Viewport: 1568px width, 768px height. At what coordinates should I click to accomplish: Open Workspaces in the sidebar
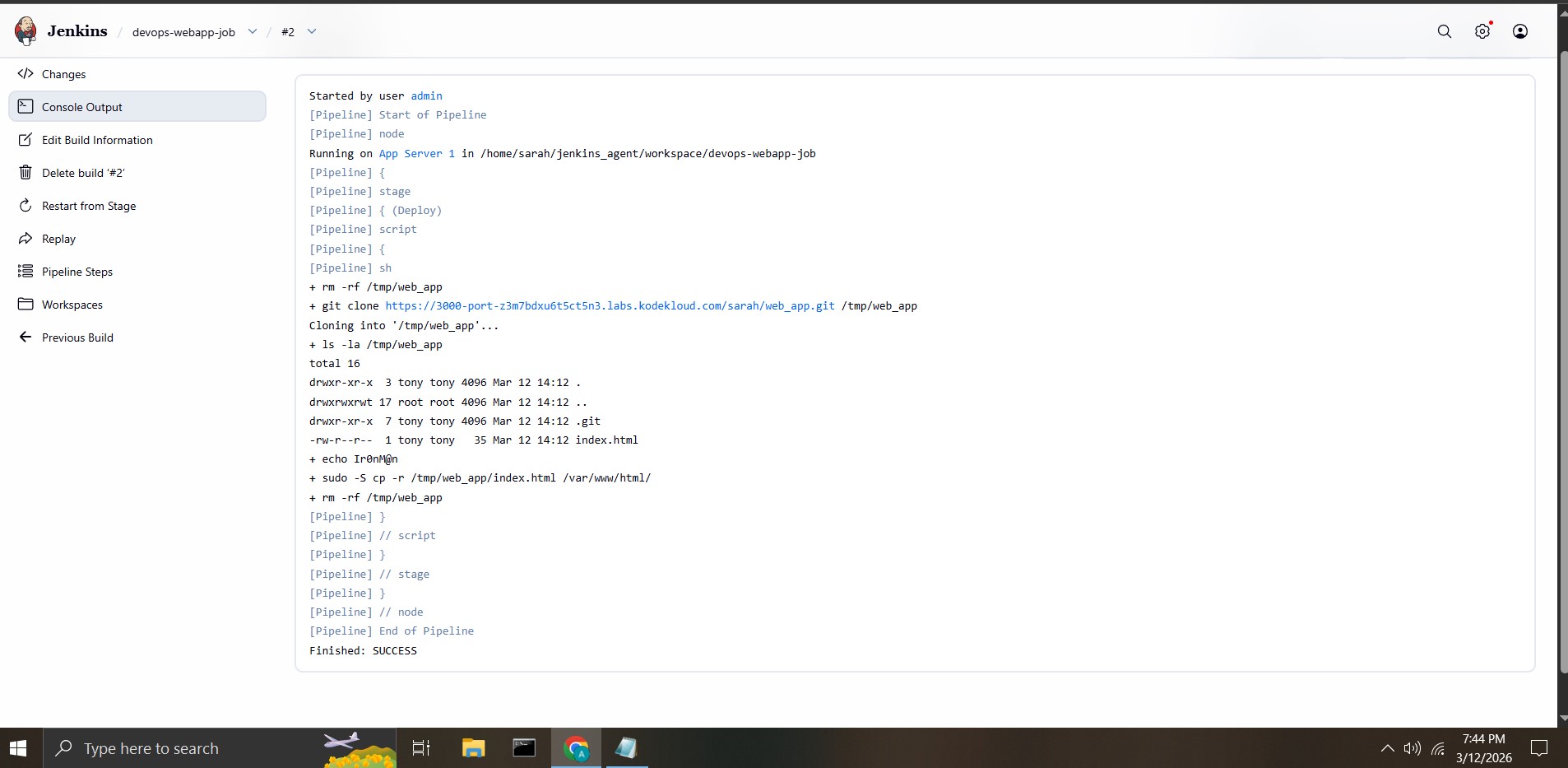click(137, 304)
